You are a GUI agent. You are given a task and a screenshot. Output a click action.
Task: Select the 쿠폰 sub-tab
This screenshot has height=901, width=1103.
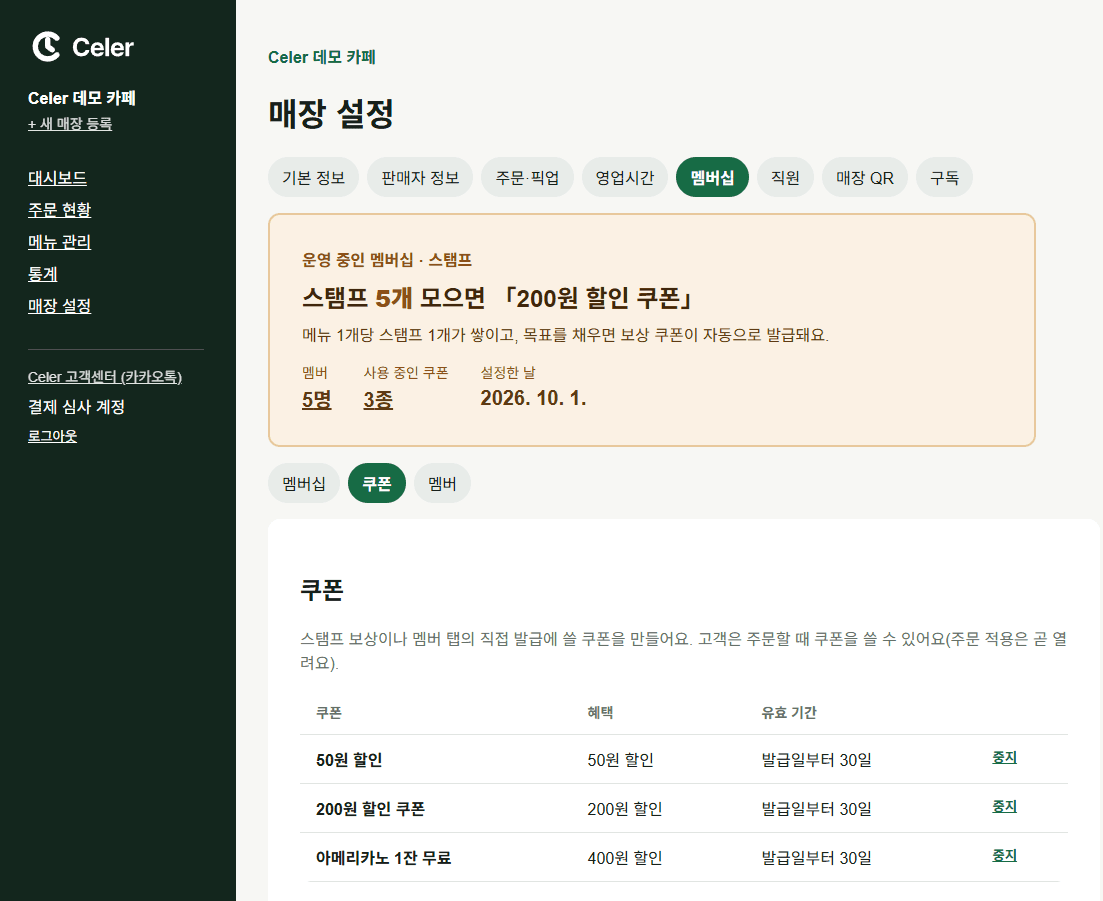pos(377,483)
